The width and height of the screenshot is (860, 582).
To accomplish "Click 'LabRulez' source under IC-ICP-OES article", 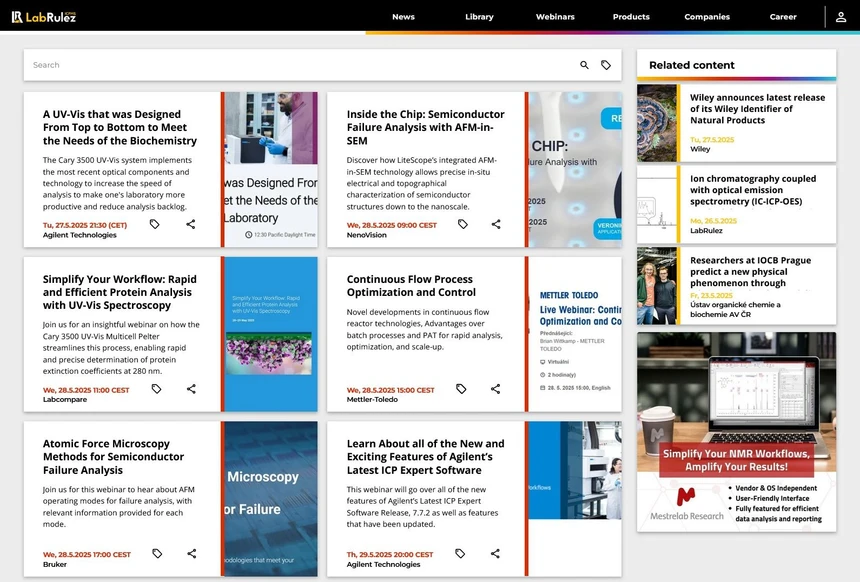I will pyautogui.click(x=706, y=230).
